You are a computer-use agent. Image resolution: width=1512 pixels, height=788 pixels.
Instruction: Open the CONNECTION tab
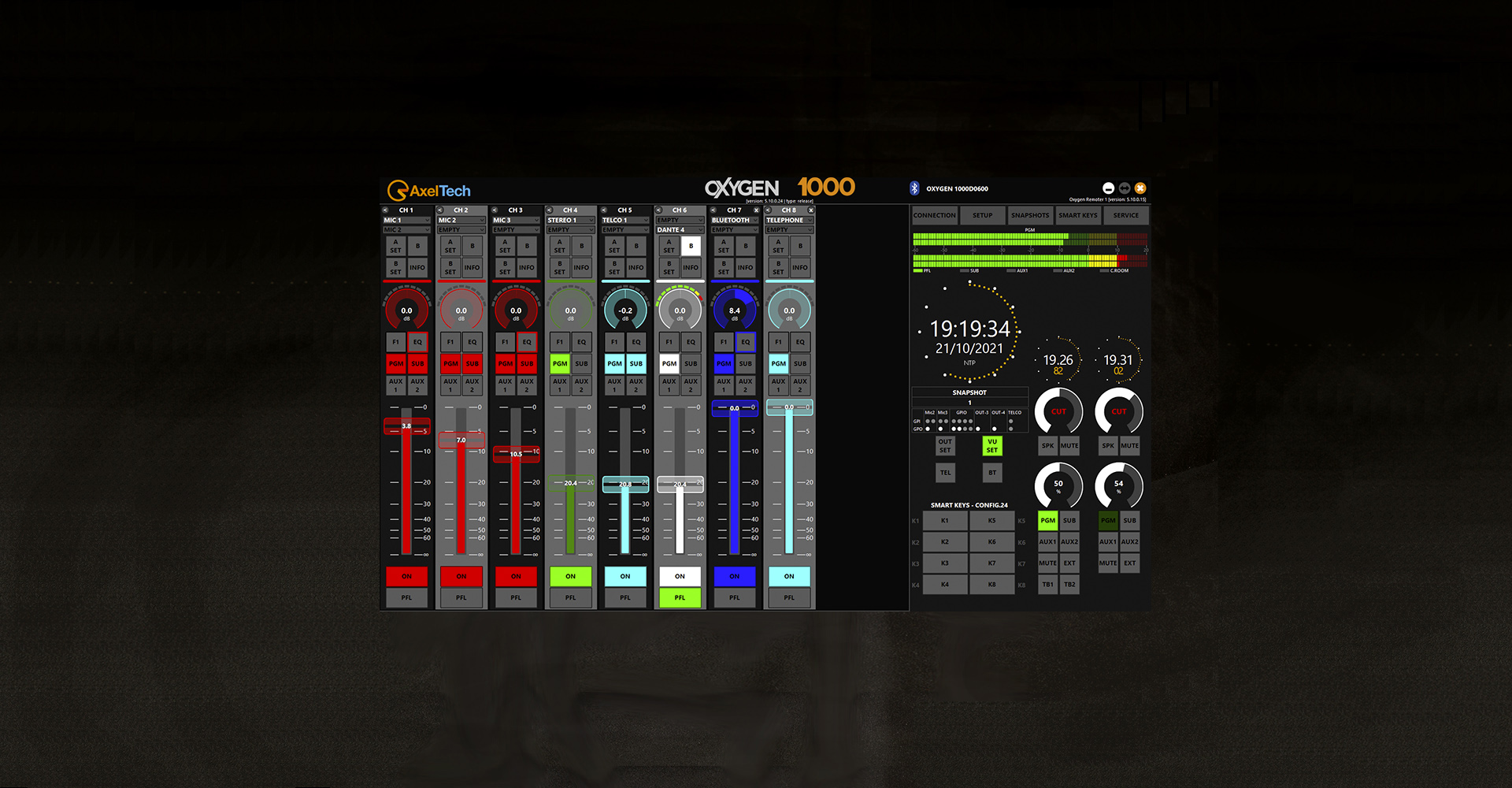[x=935, y=215]
